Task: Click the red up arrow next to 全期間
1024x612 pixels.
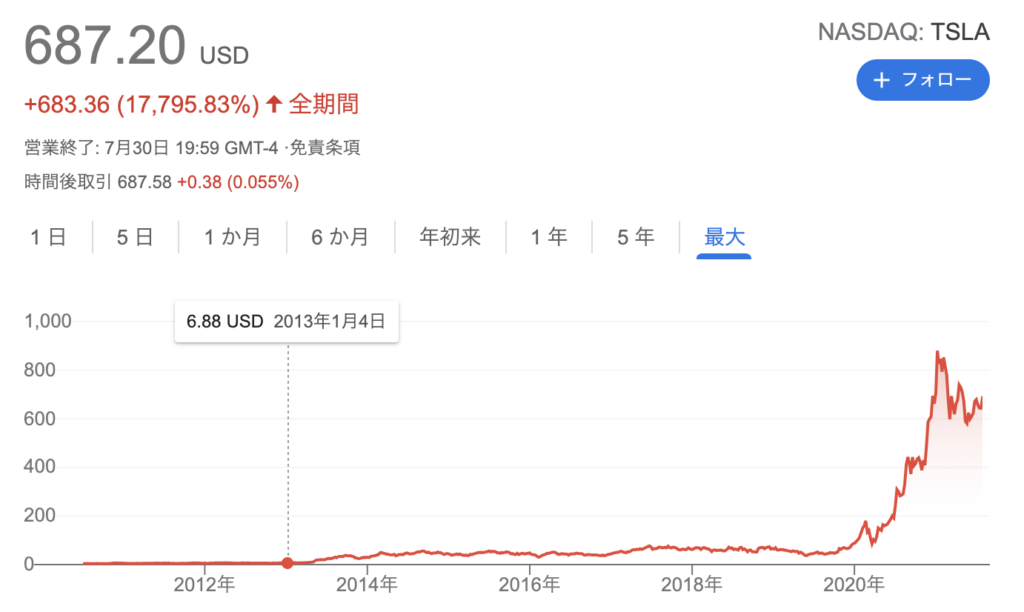Action: point(274,103)
